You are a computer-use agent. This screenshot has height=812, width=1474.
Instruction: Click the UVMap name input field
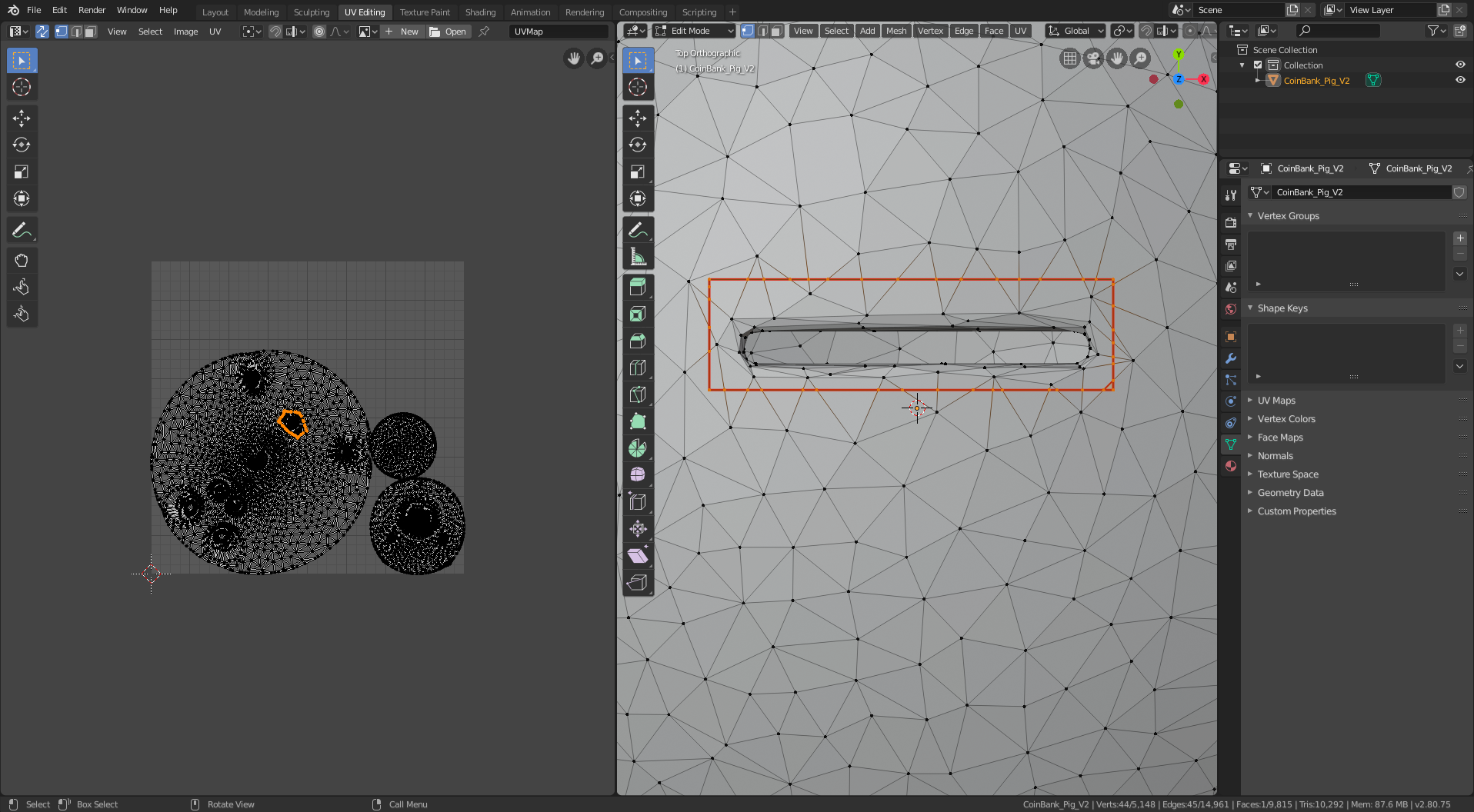(559, 32)
